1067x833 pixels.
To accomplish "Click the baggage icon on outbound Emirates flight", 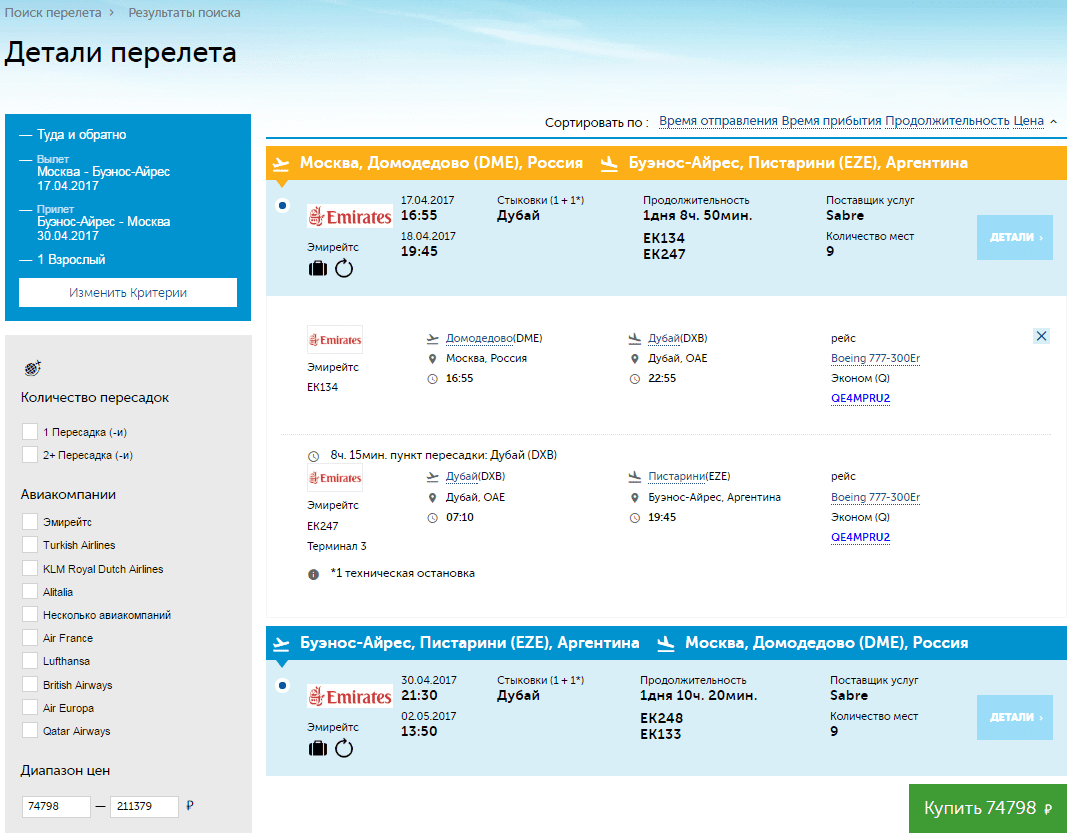I will pos(318,269).
